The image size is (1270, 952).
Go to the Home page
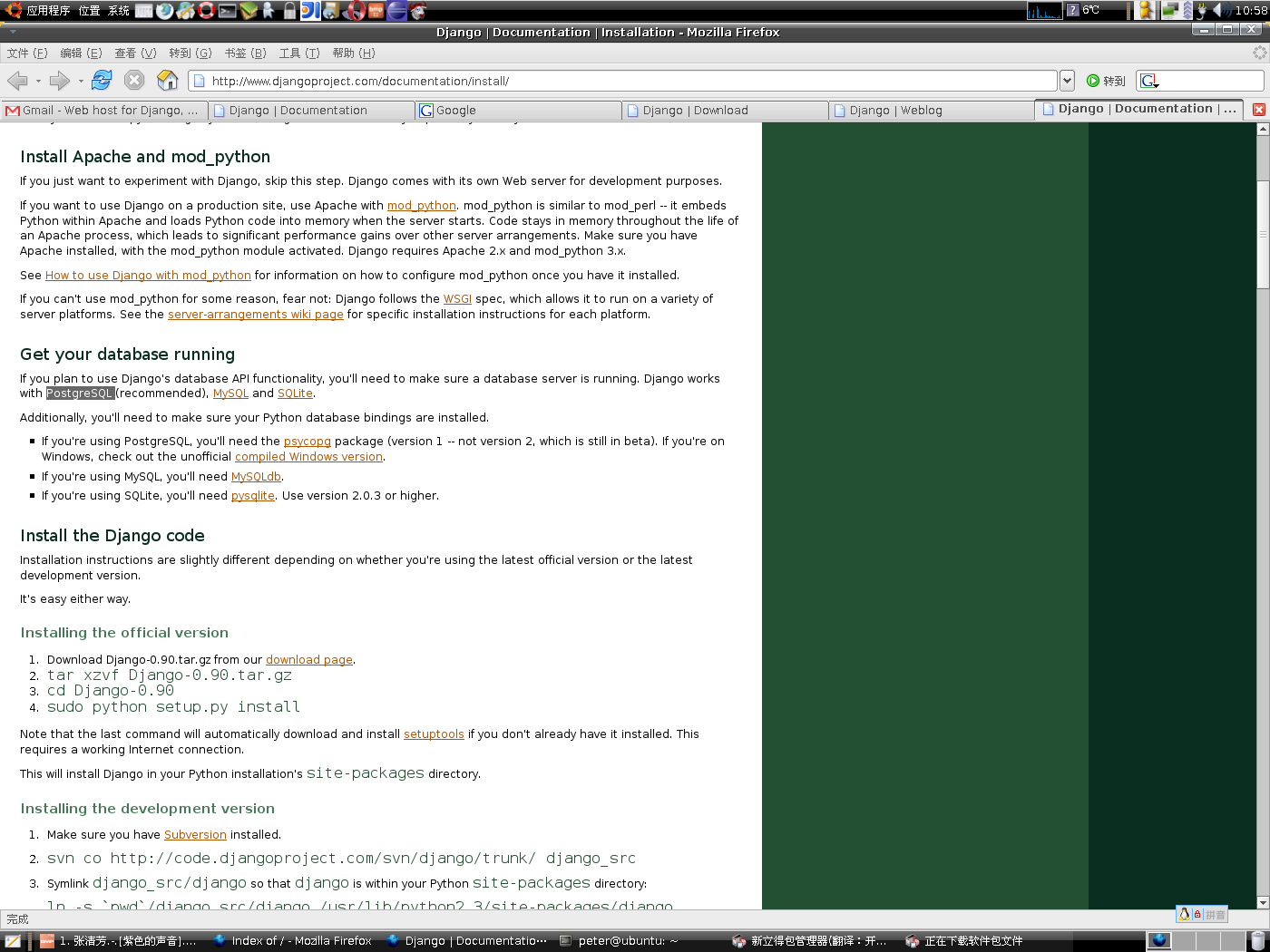click(168, 81)
